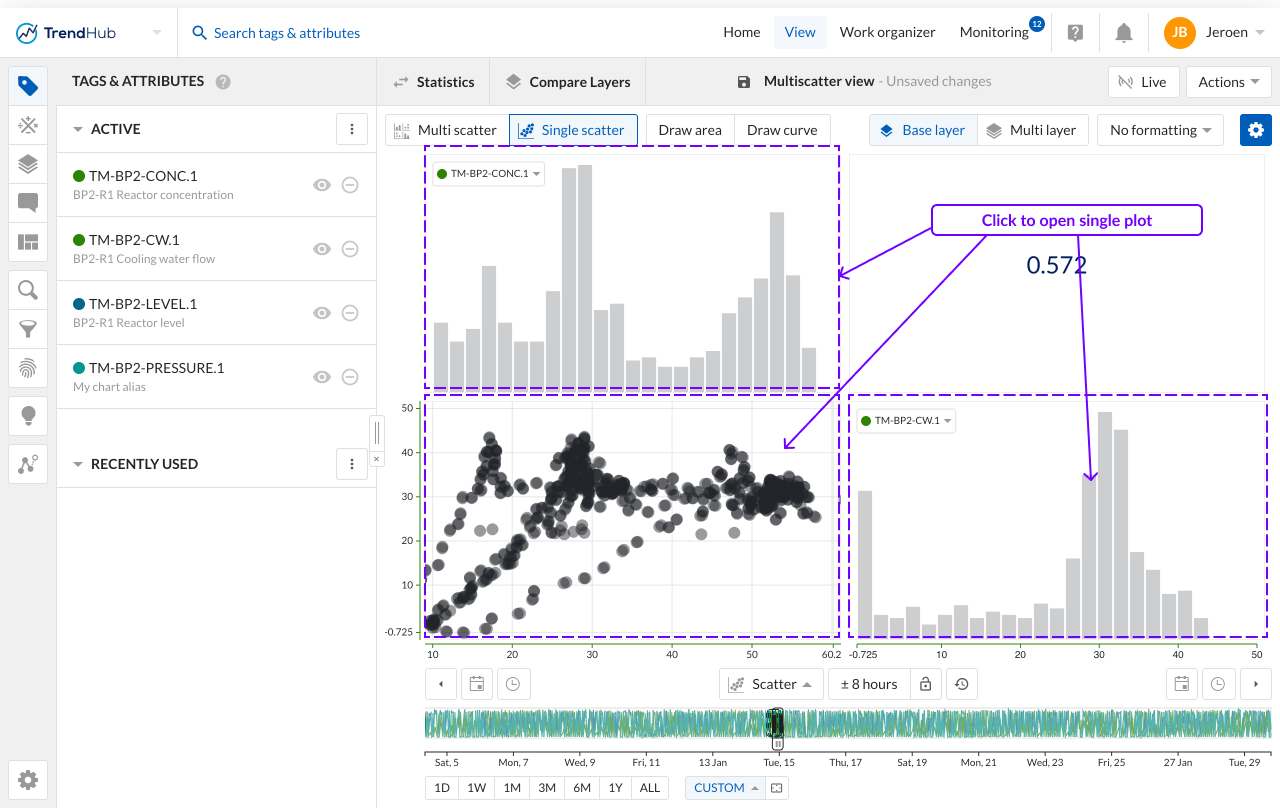
Task: Click the Monitoring bell notification icon
Action: tap(1123, 31)
